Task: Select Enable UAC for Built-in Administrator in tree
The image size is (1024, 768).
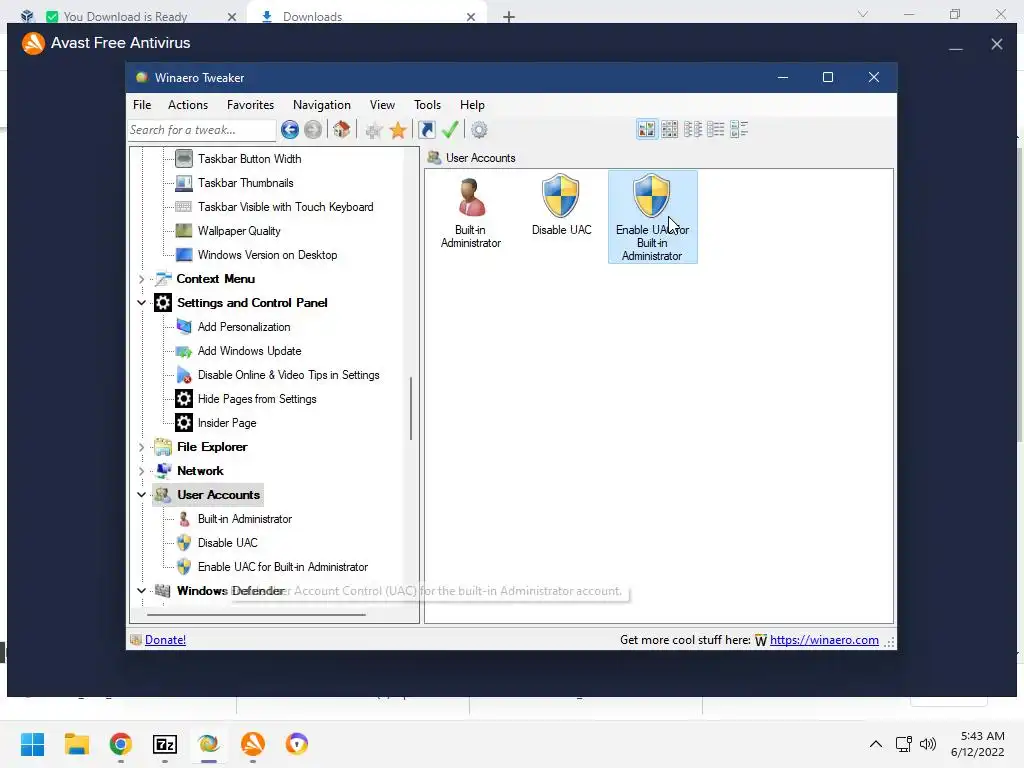Action: point(282,567)
